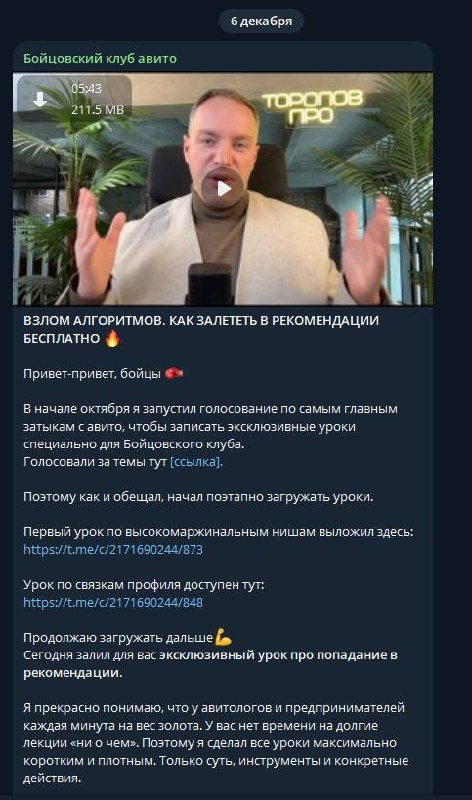Image resolution: width=472 pixels, height=800 pixels.
Task: Click the microphone in the video preview
Action: tap(209, 284)
